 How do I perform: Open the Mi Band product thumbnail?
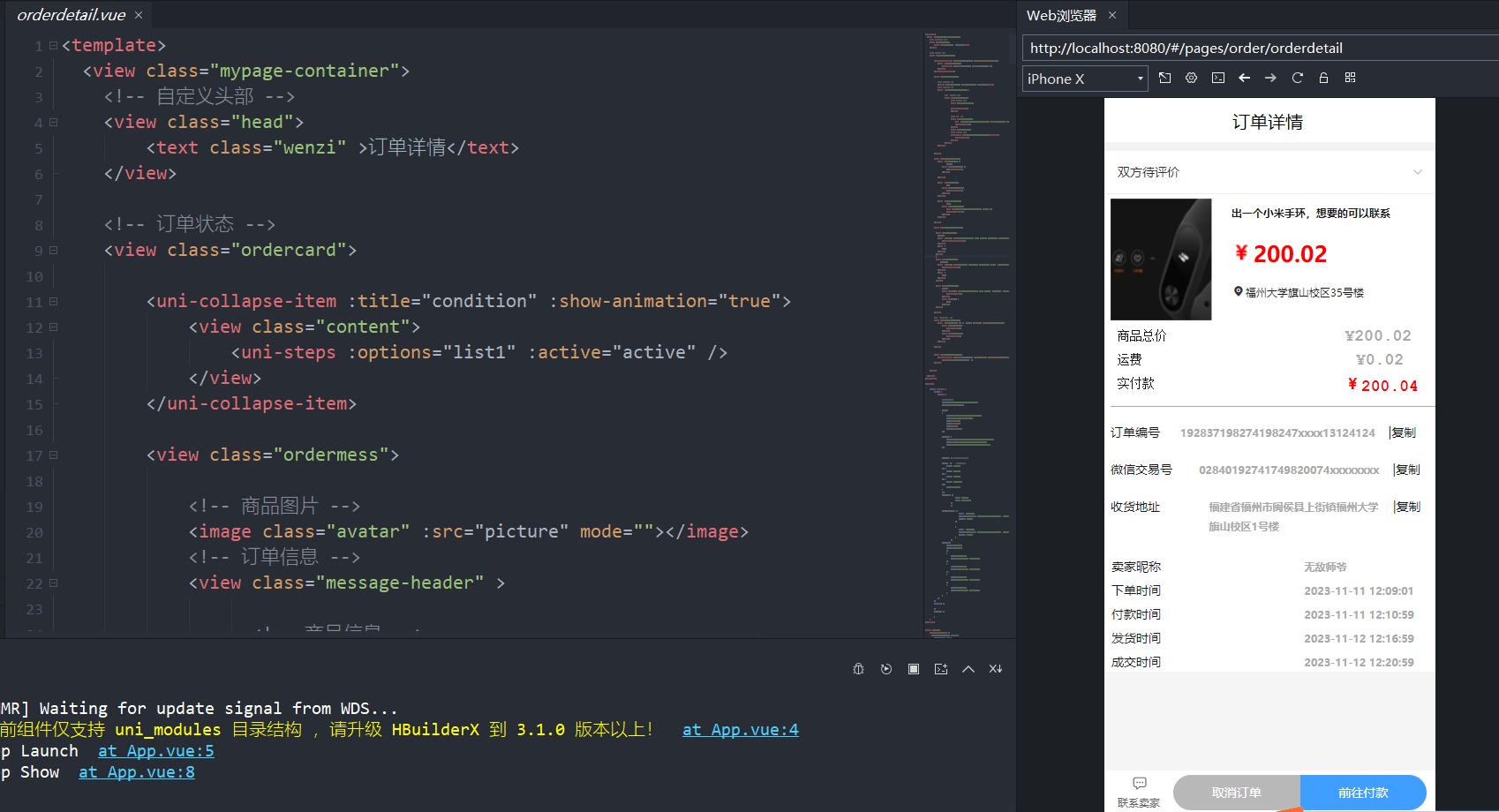1161,259
